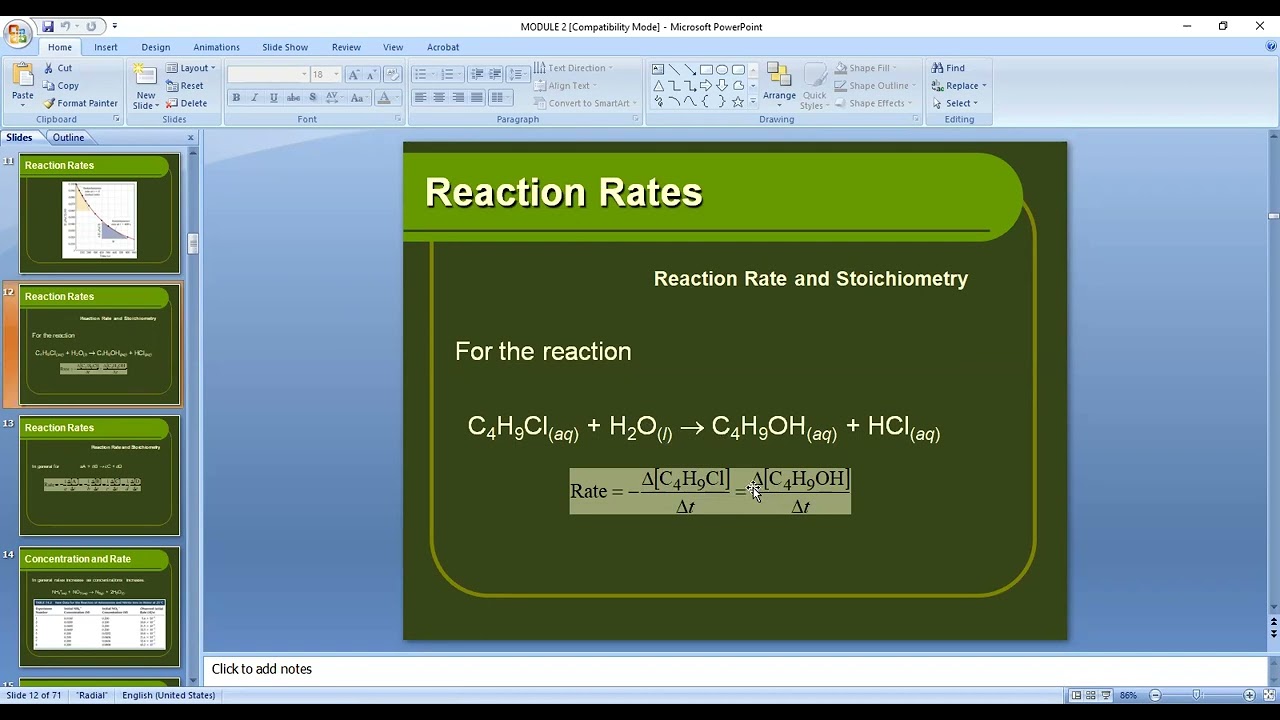
Task: Decrease the font size
Action: (371, 75)
